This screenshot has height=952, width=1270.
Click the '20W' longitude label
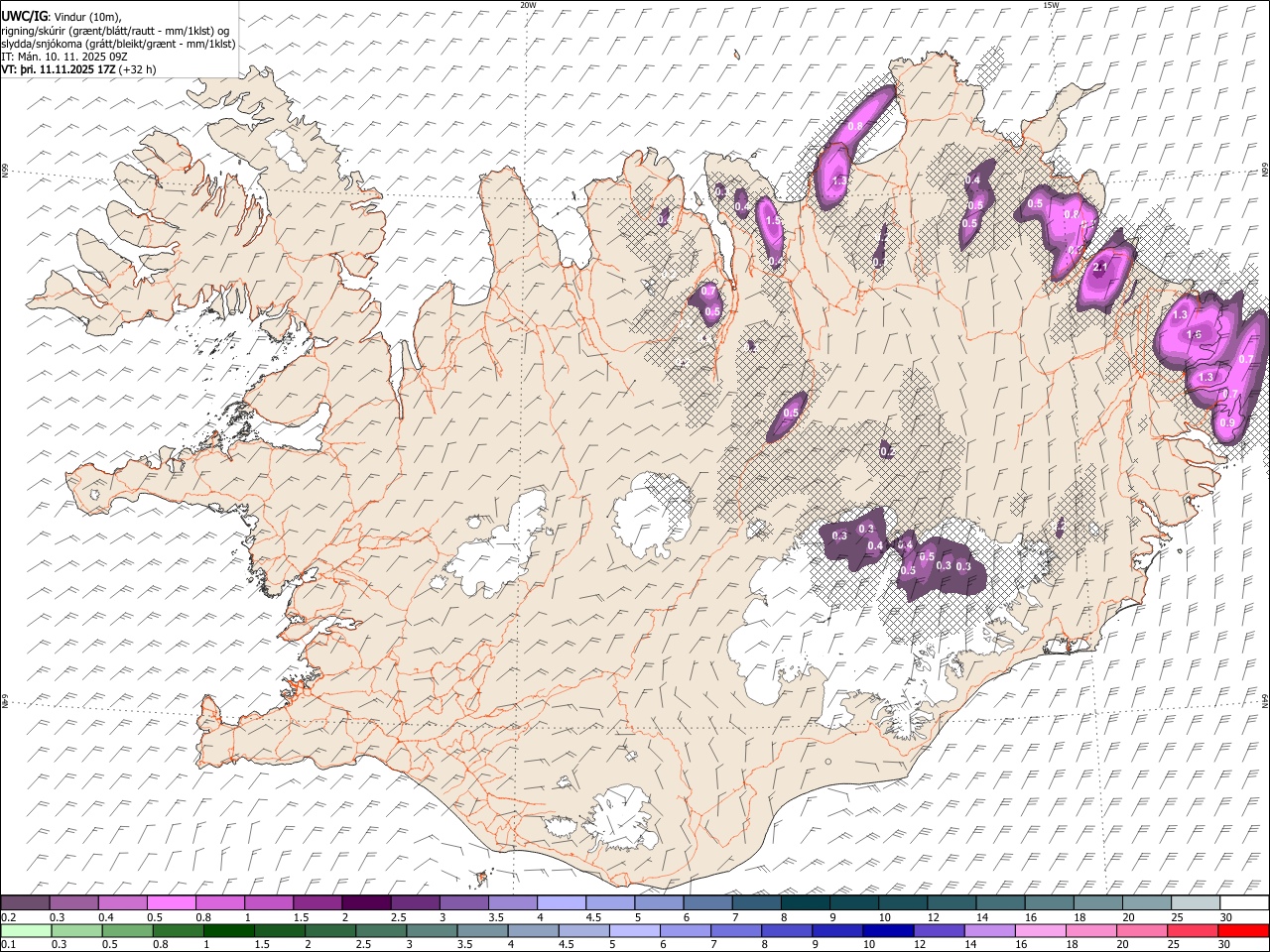point(529,5)
